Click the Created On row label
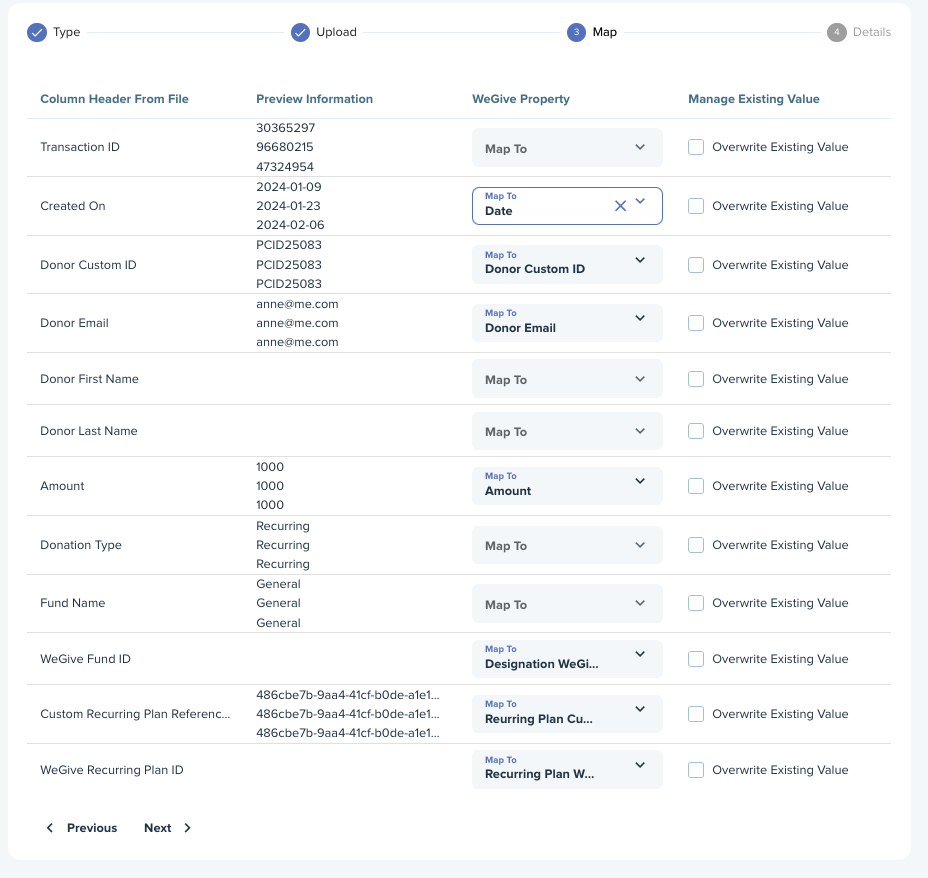Image resolution: width=928 pixels, height=878 pixels. (73, 206)
